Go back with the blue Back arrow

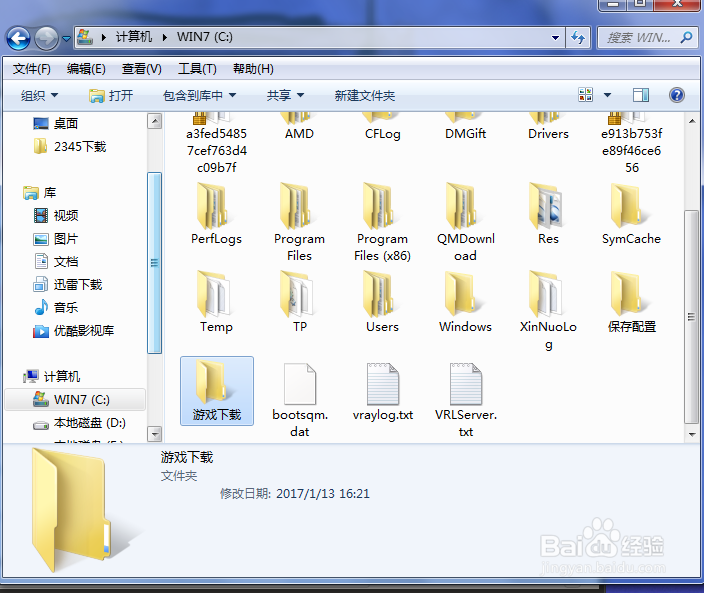click(x=18, y=38)
